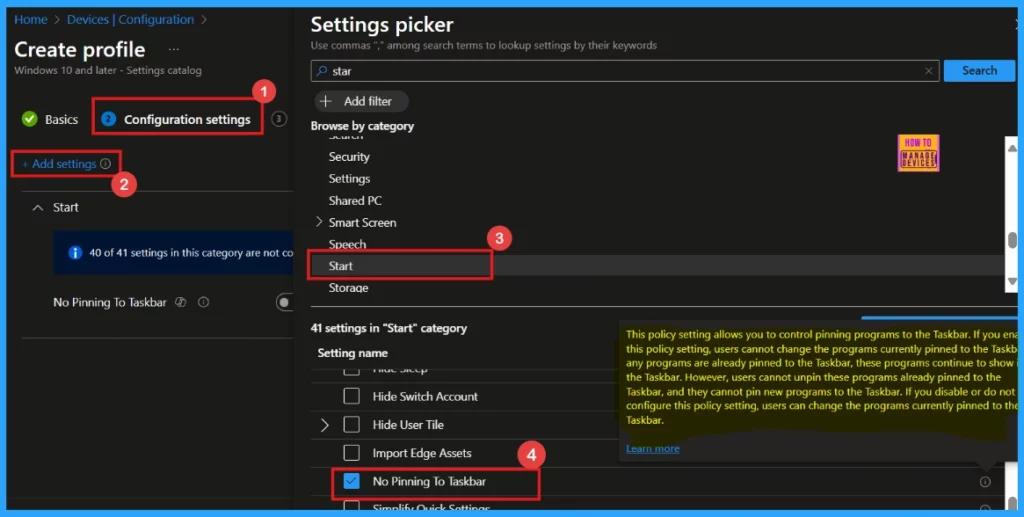Click the copy icon next to No Pinning To Taskbar label
The image size is (1024, 517).
click(181, 302)
